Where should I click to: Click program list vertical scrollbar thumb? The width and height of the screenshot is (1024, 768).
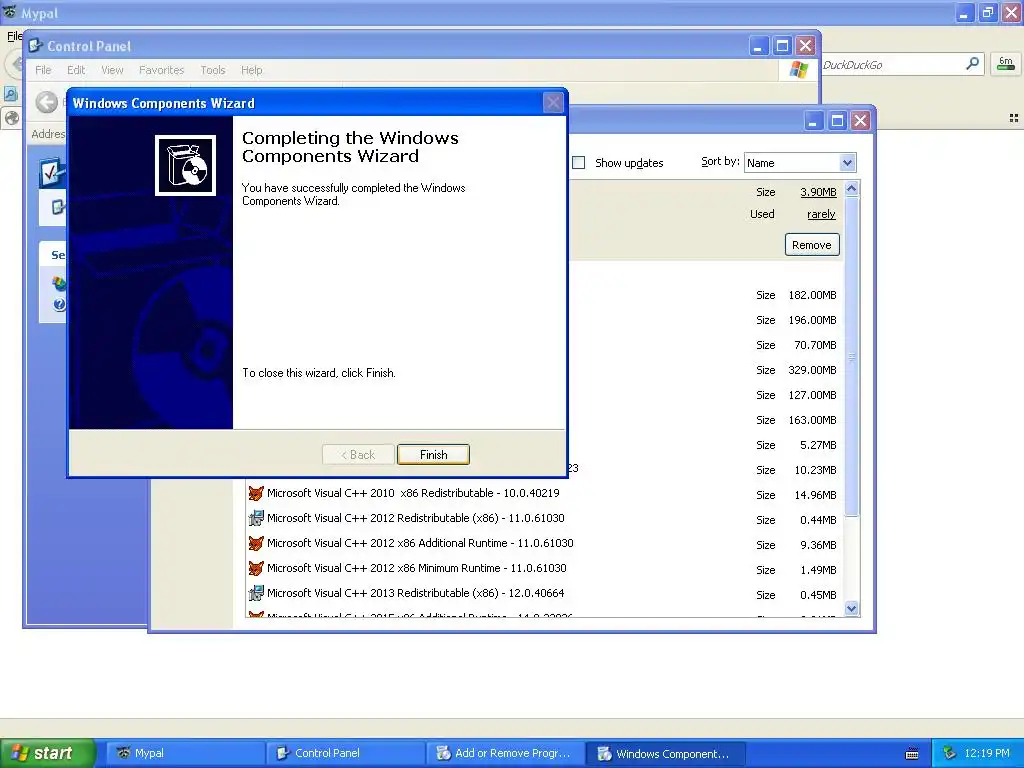[x=851, y=357]
